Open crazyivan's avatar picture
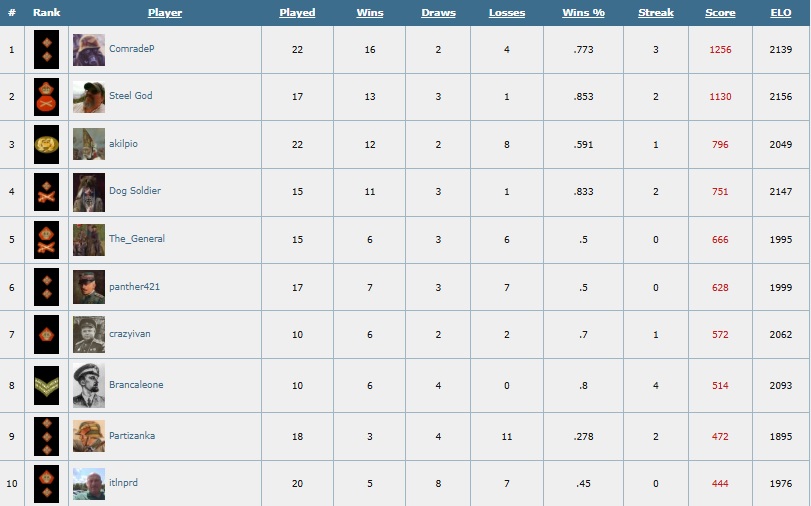This screenshot has width=811, height=506. tap(89, 334)
